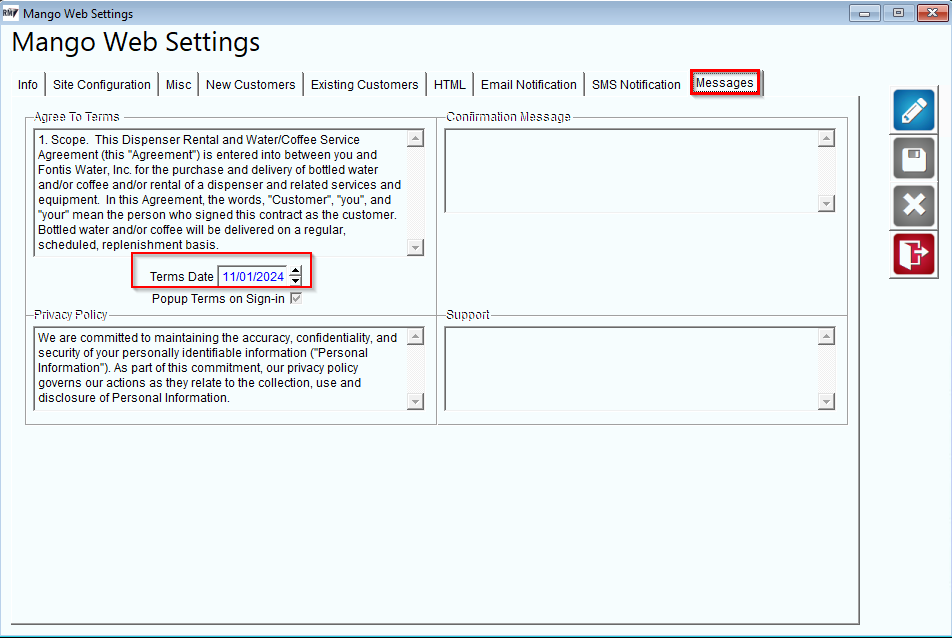This screenshot has height=640, width=952.
Task: Select the SMS Notification tab
Action: click(x=636, y=84)
